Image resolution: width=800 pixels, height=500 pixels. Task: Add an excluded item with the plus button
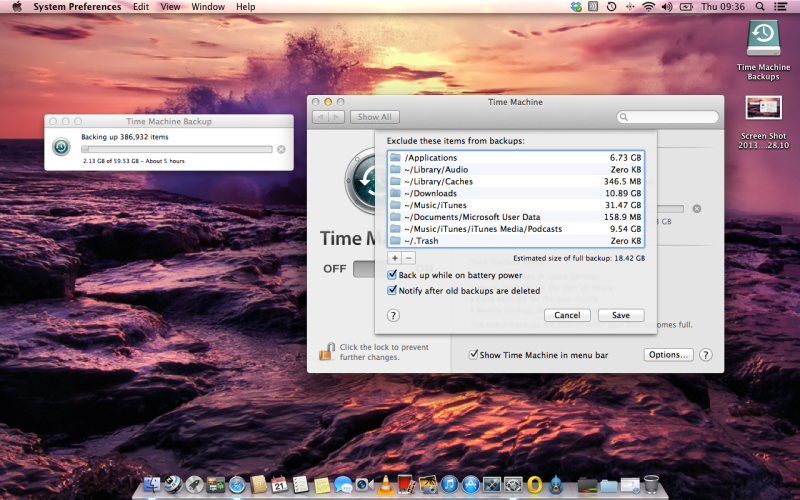[395, 258]
